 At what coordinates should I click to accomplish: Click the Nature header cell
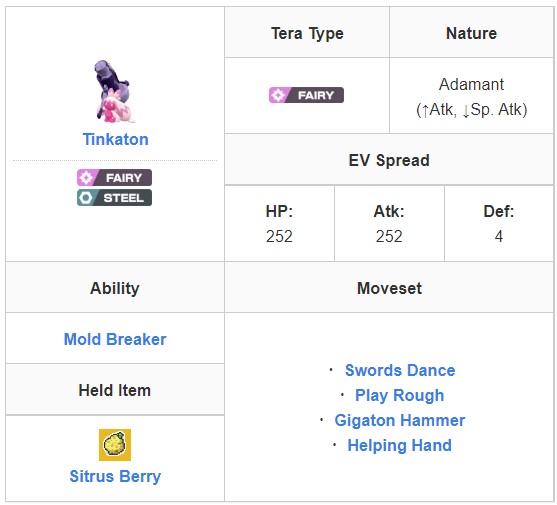click(471, 33)
